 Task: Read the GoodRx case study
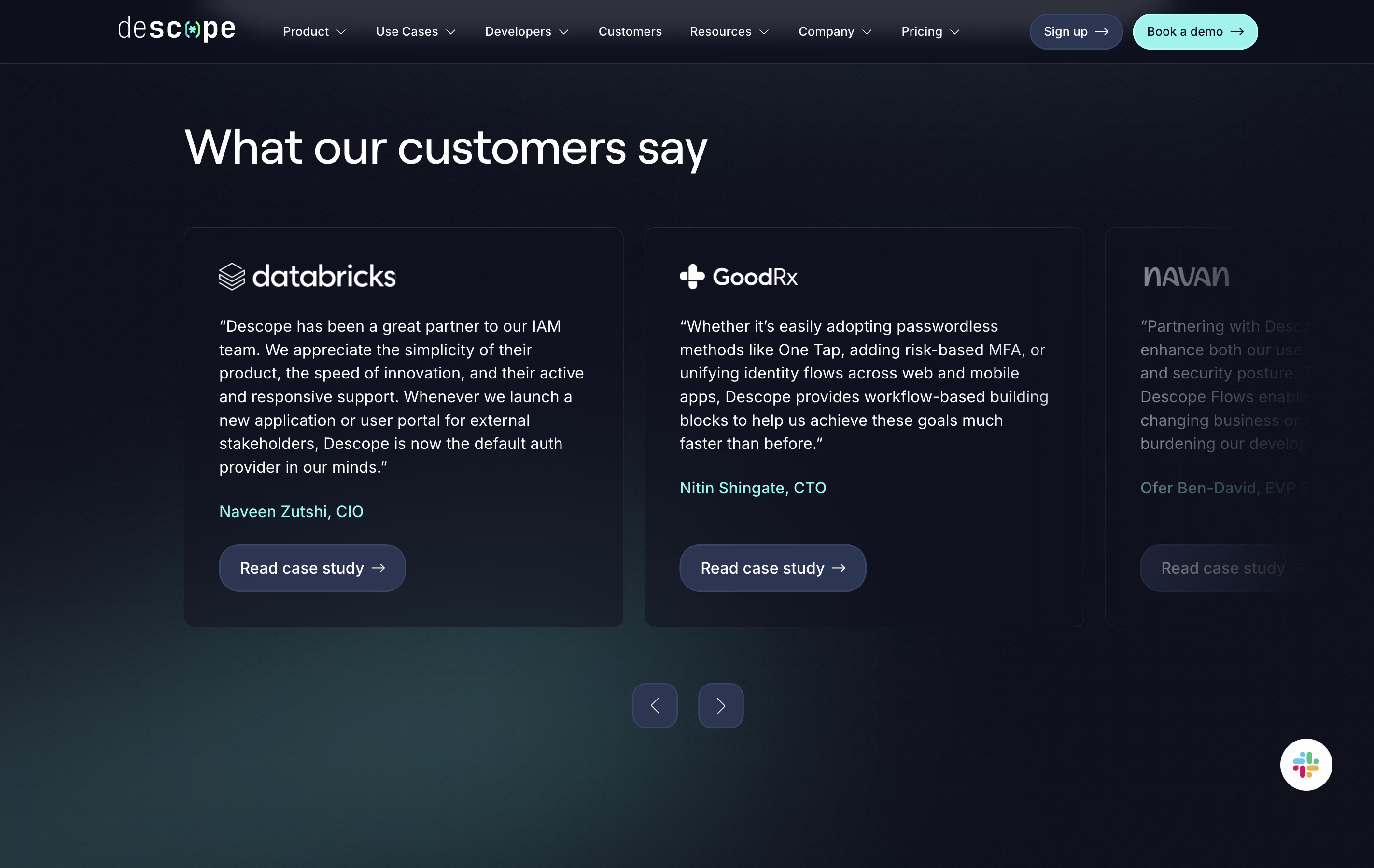772,568
